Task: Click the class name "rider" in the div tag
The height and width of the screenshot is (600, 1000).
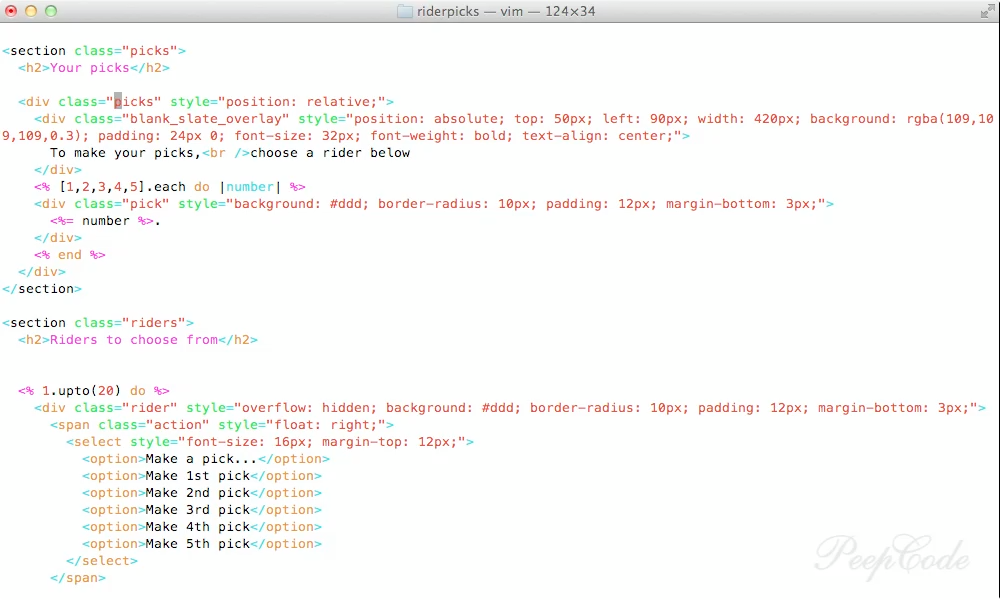Action: pyautogui.click(x=150, y=408)
